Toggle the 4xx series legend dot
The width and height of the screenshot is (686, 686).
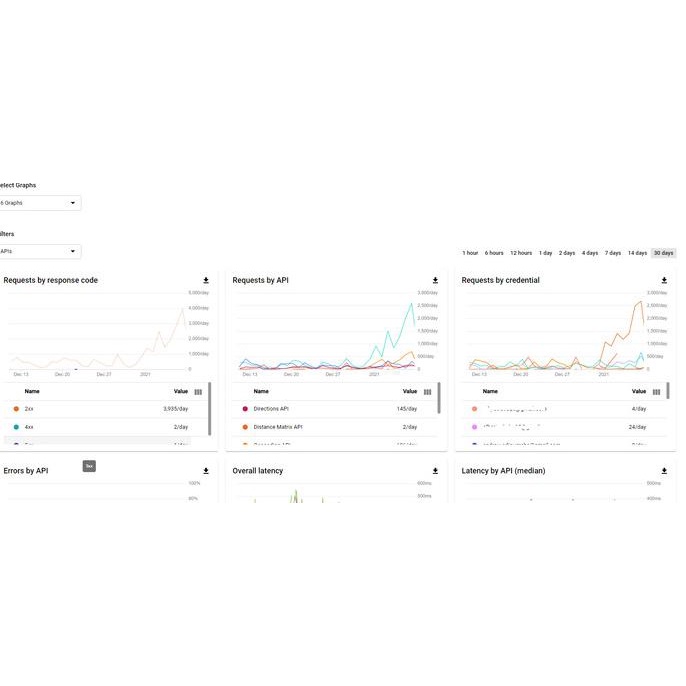16,427
